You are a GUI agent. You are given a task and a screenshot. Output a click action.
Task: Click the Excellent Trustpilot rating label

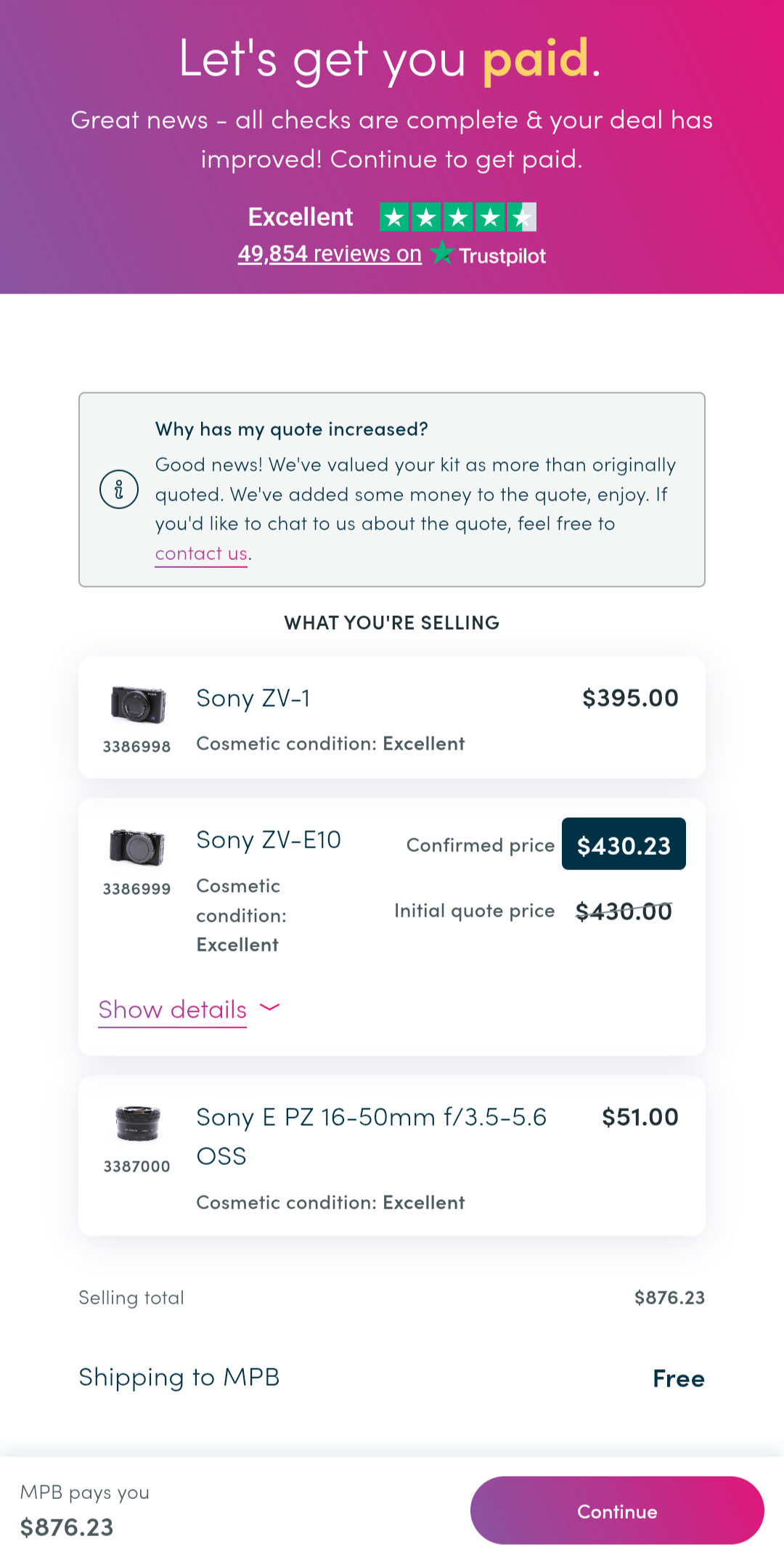point(301,216)
